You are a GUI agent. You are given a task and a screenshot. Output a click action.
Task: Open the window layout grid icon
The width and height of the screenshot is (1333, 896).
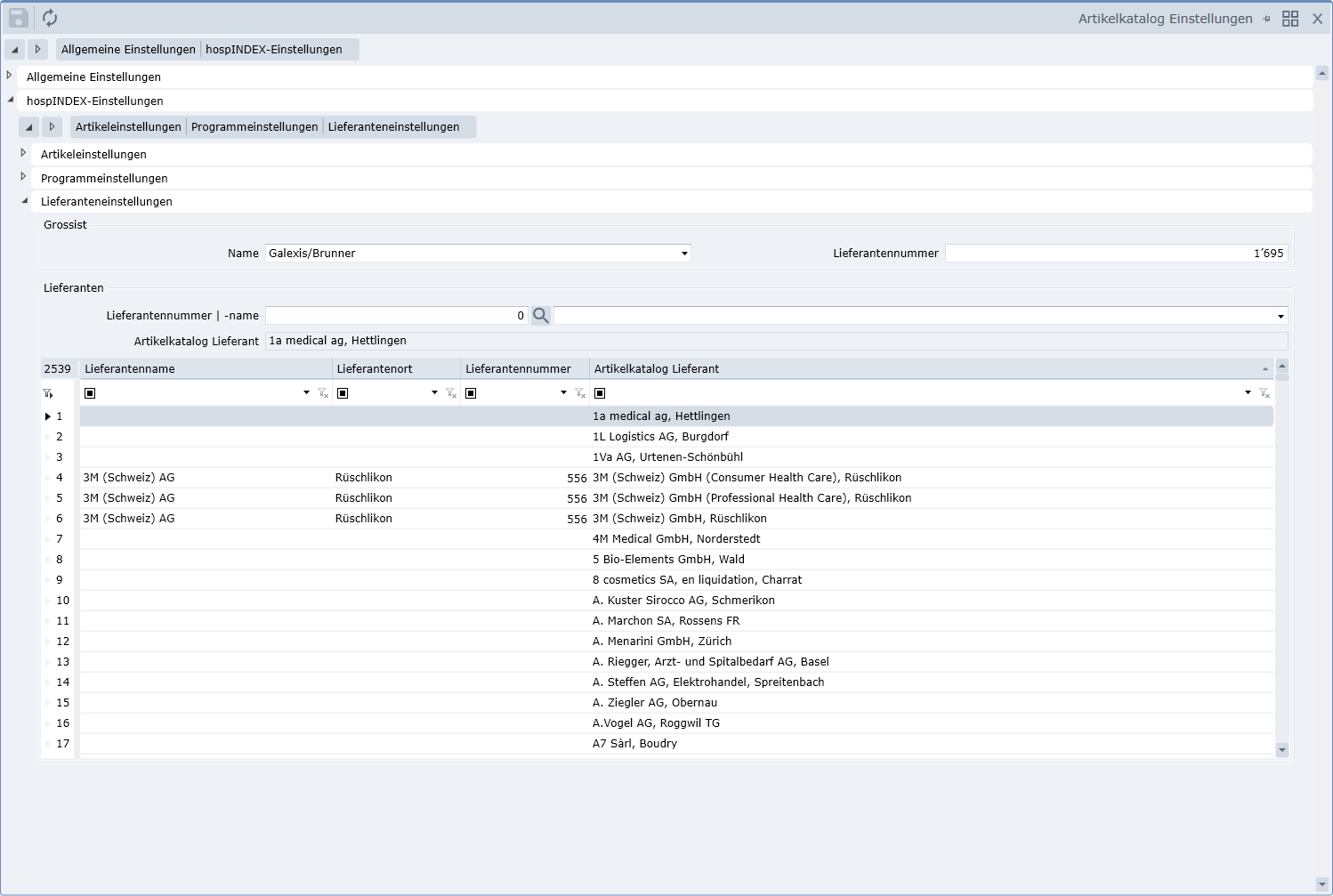pyautogui.click(x=1290, y=19)
